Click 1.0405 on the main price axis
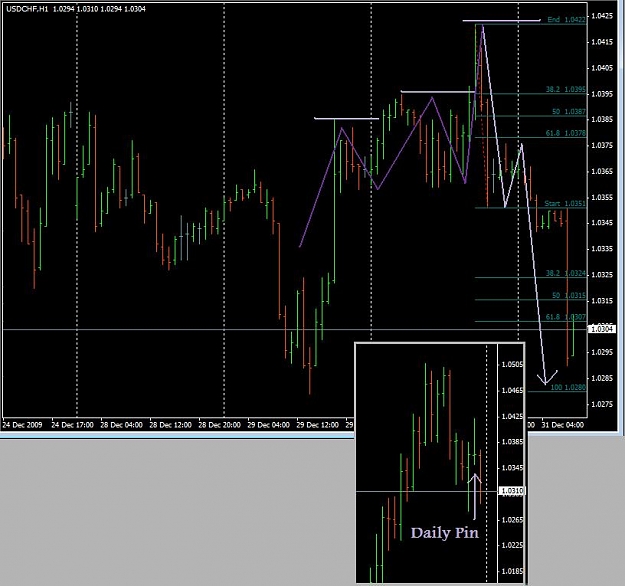625x586 pixels. coord(601,68)
